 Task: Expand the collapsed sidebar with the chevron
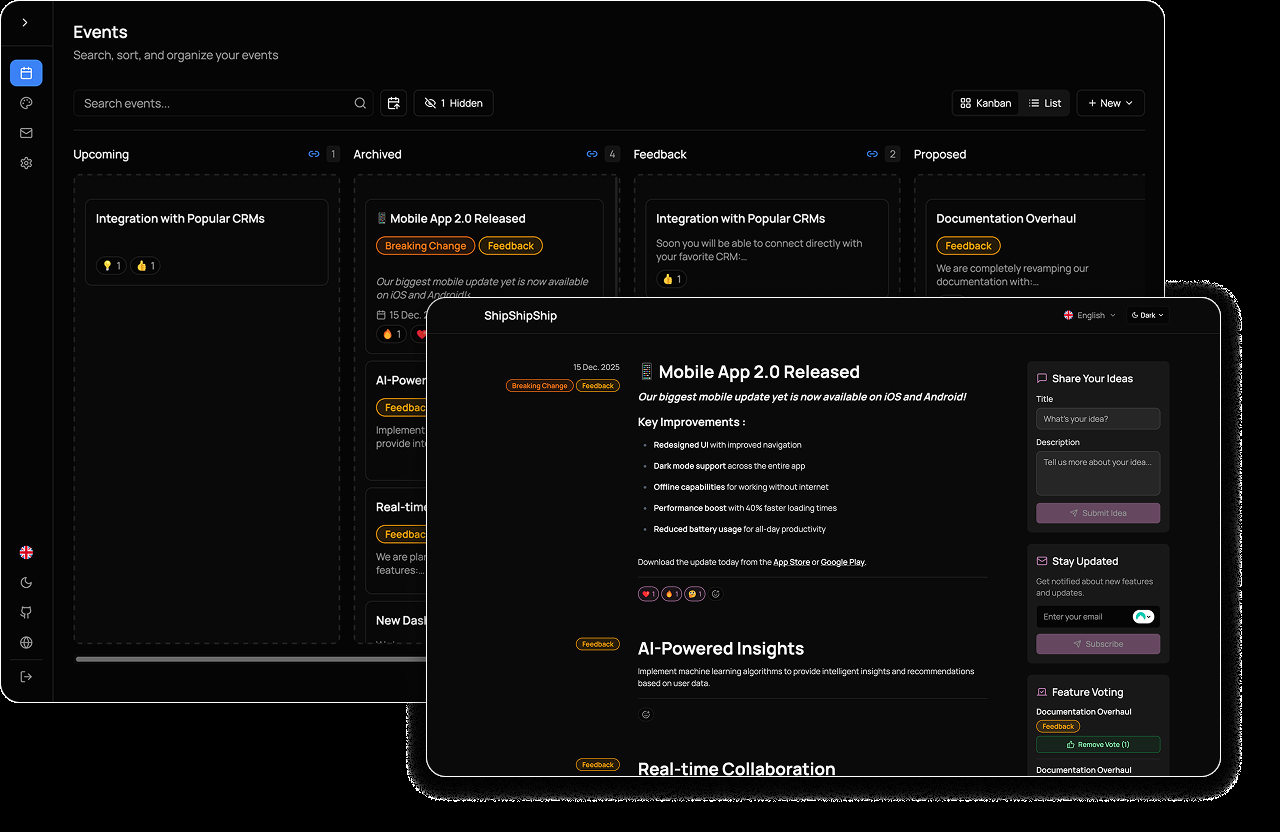click(x=25, y=23)
